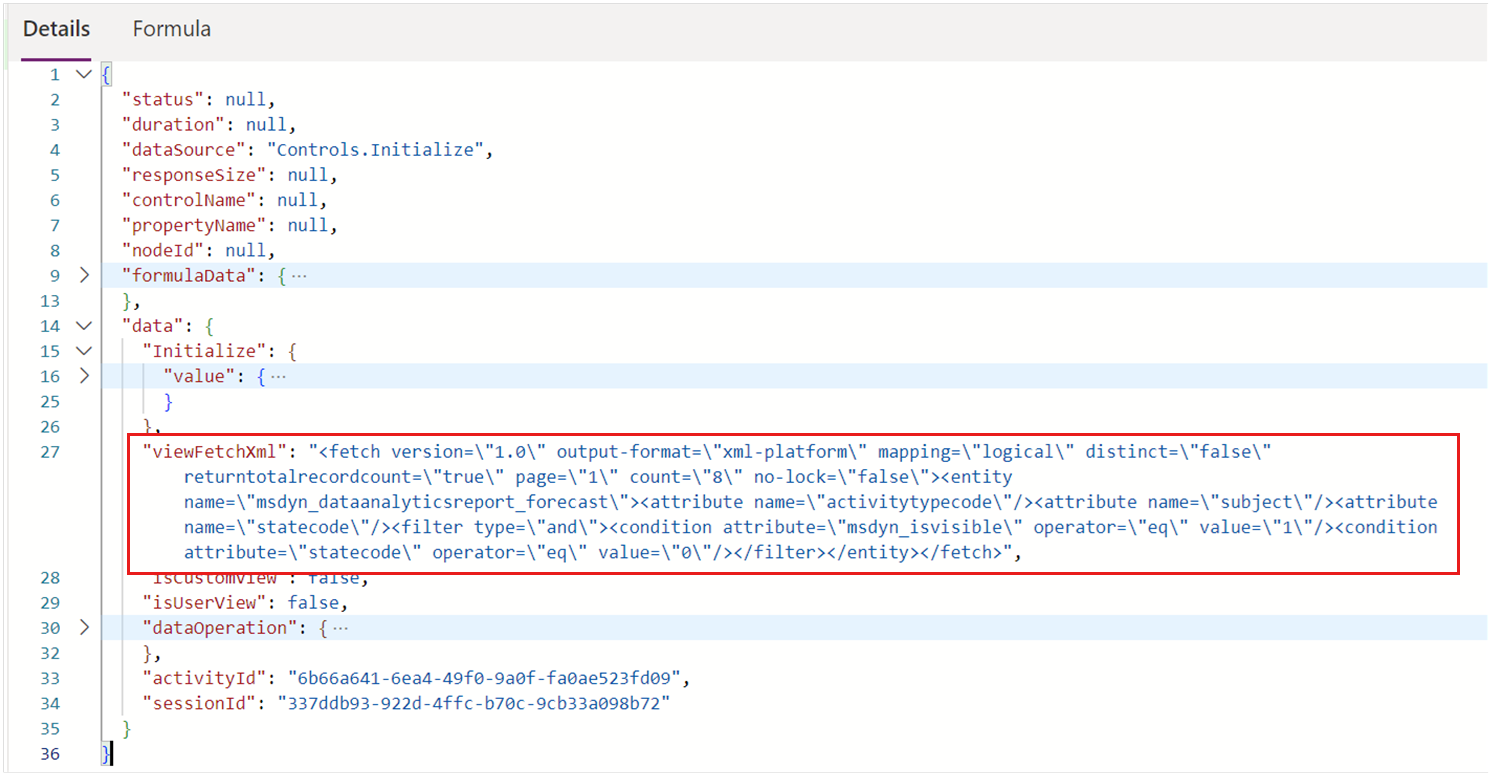Switch to the Details tab
Image resolution: width=1492 pixels, height=777 pixels.
click(56, 29)
